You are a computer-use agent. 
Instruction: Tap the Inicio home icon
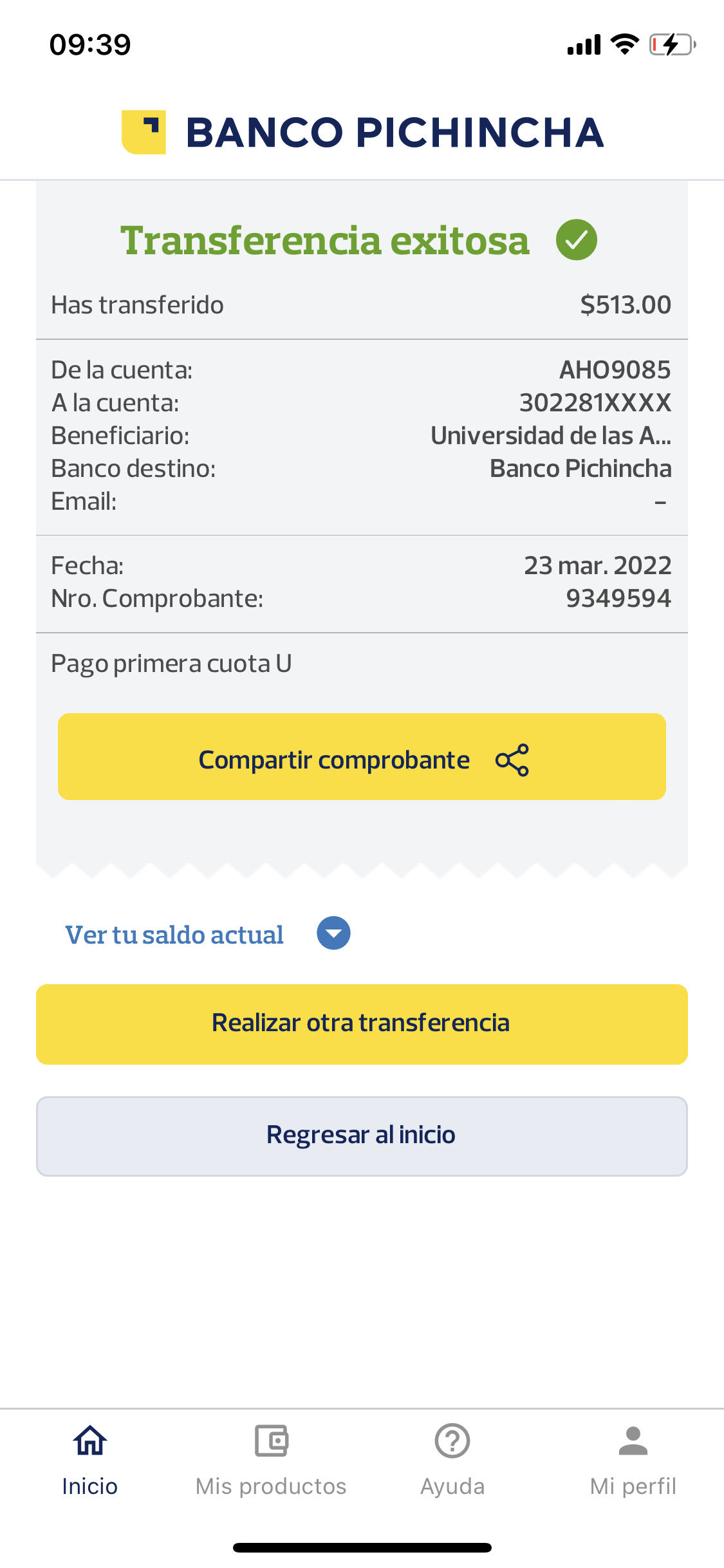click(90, 1441)
